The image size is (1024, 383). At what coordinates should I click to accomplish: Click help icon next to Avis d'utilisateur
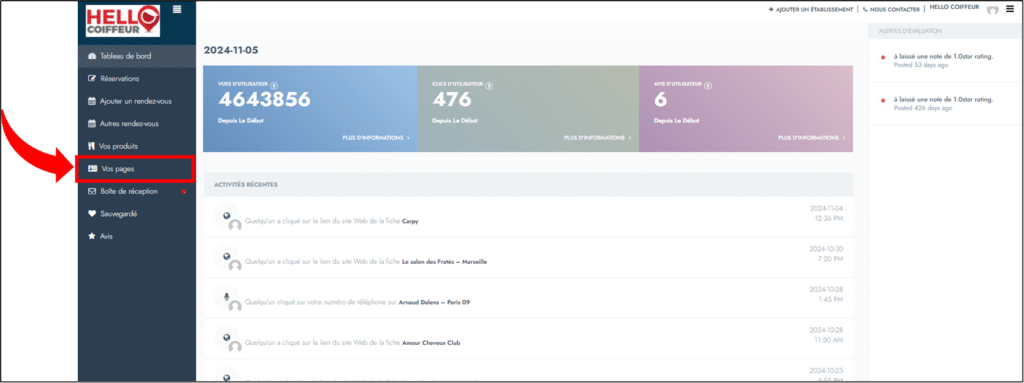[x=708, y=85]
